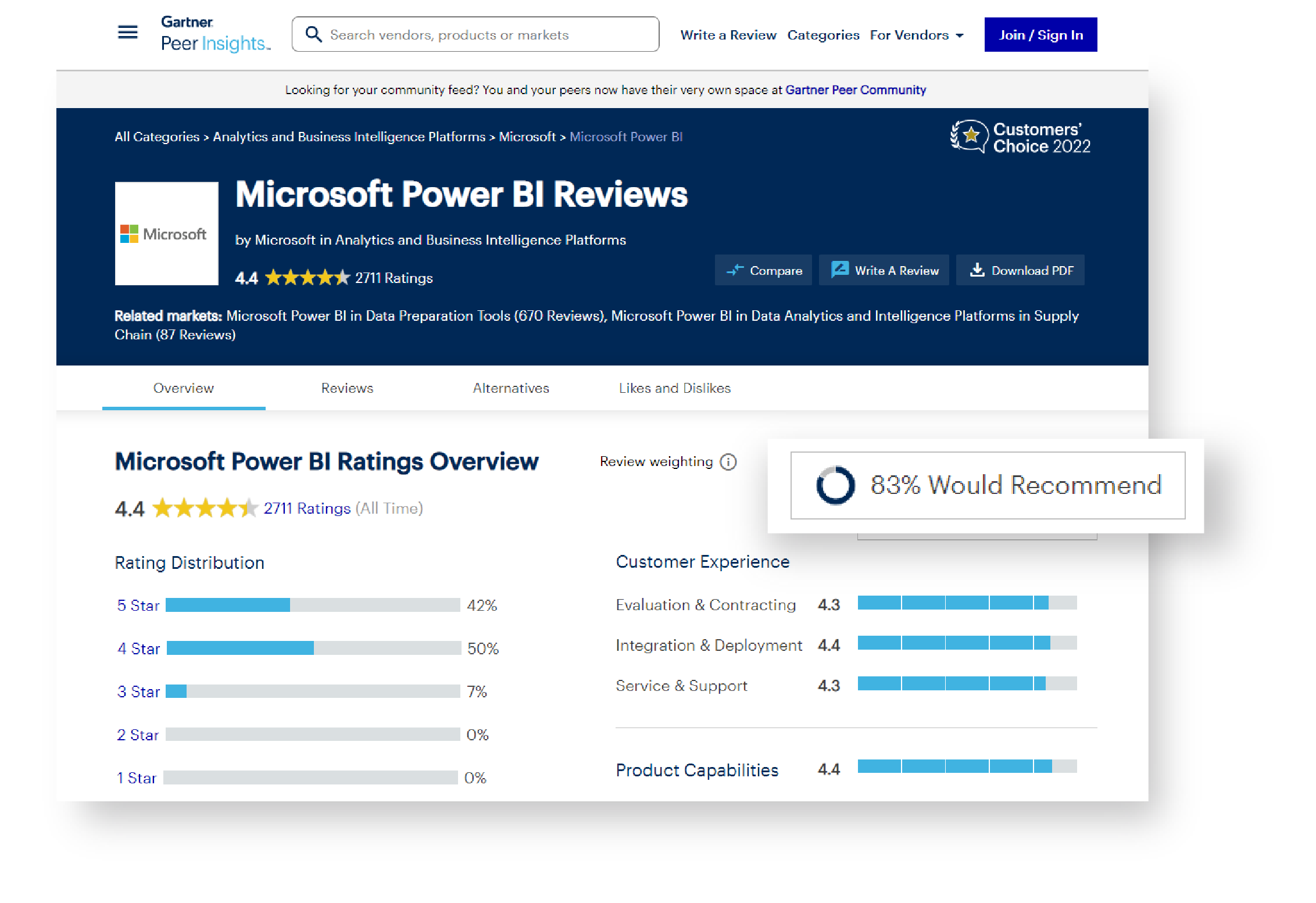Open the Gartner Peer Community link
1316x903 pixels.
click(x=856, y=90)
